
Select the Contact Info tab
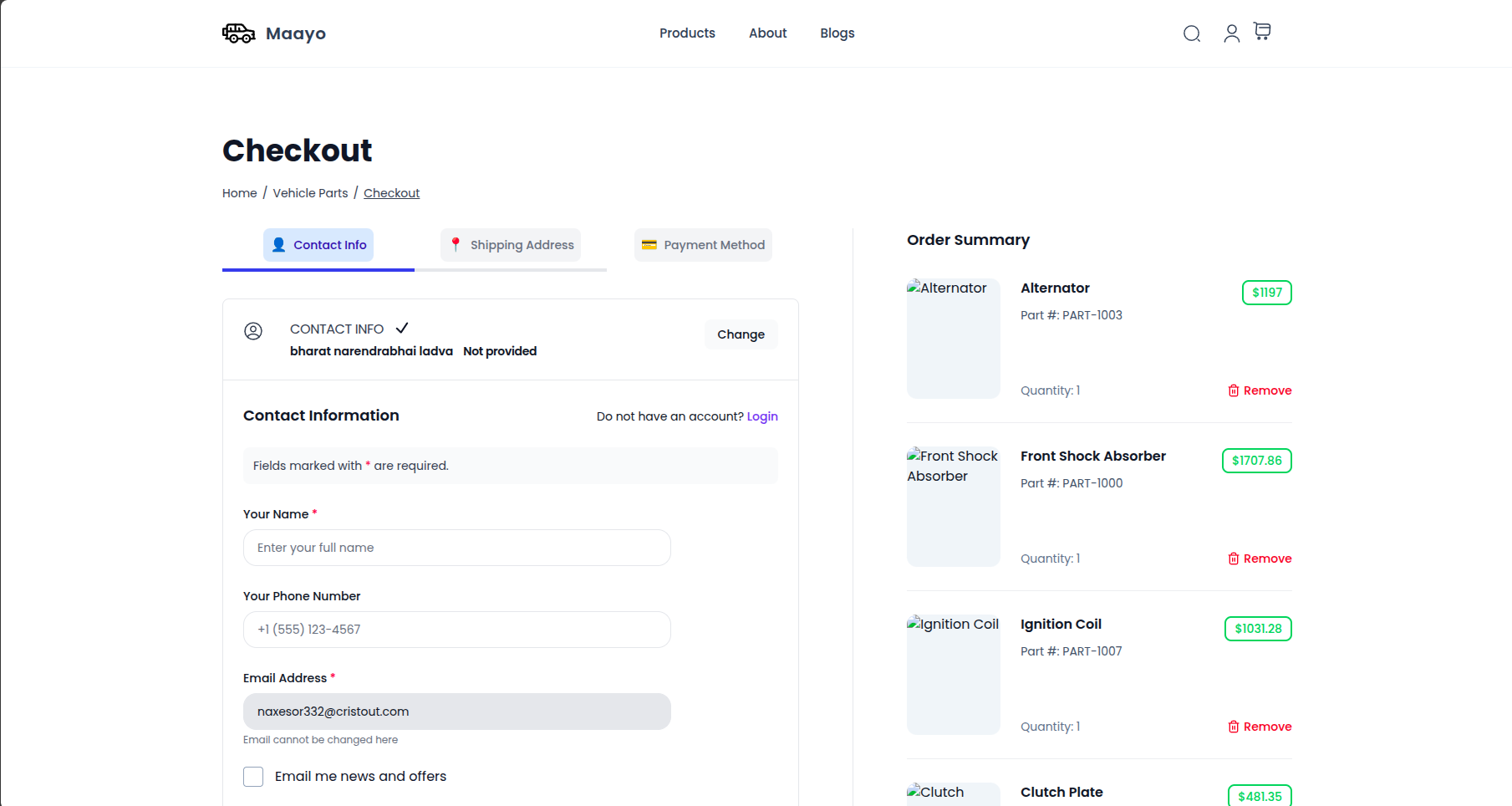pyautogui.click(x=318, y=245)
